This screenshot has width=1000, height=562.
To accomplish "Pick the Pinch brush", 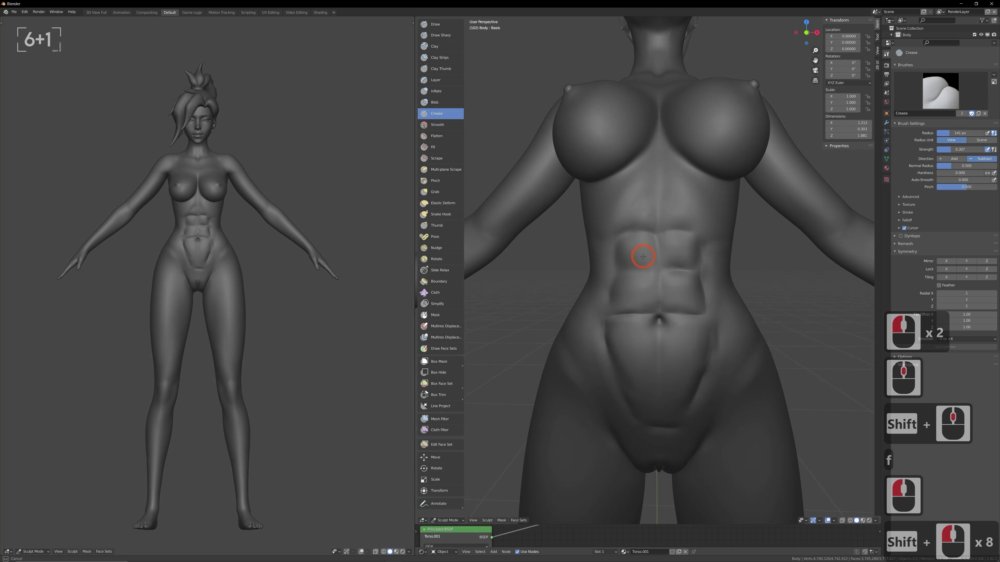I will click(440, 181).
